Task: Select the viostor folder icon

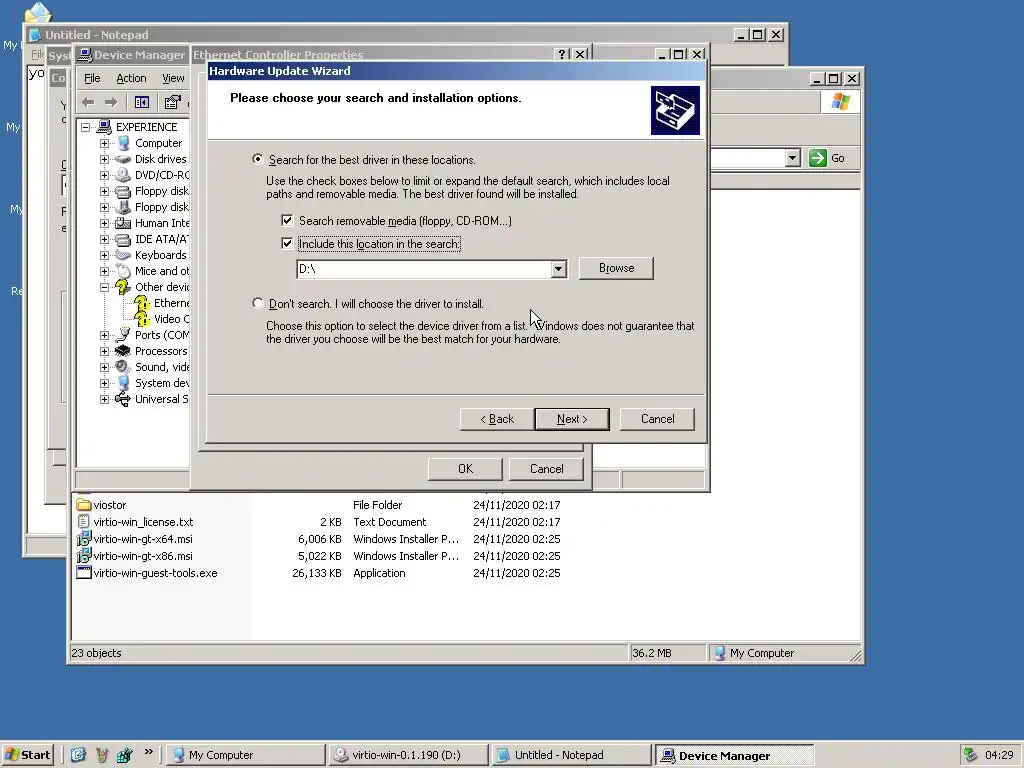Action: click(84, 505)
